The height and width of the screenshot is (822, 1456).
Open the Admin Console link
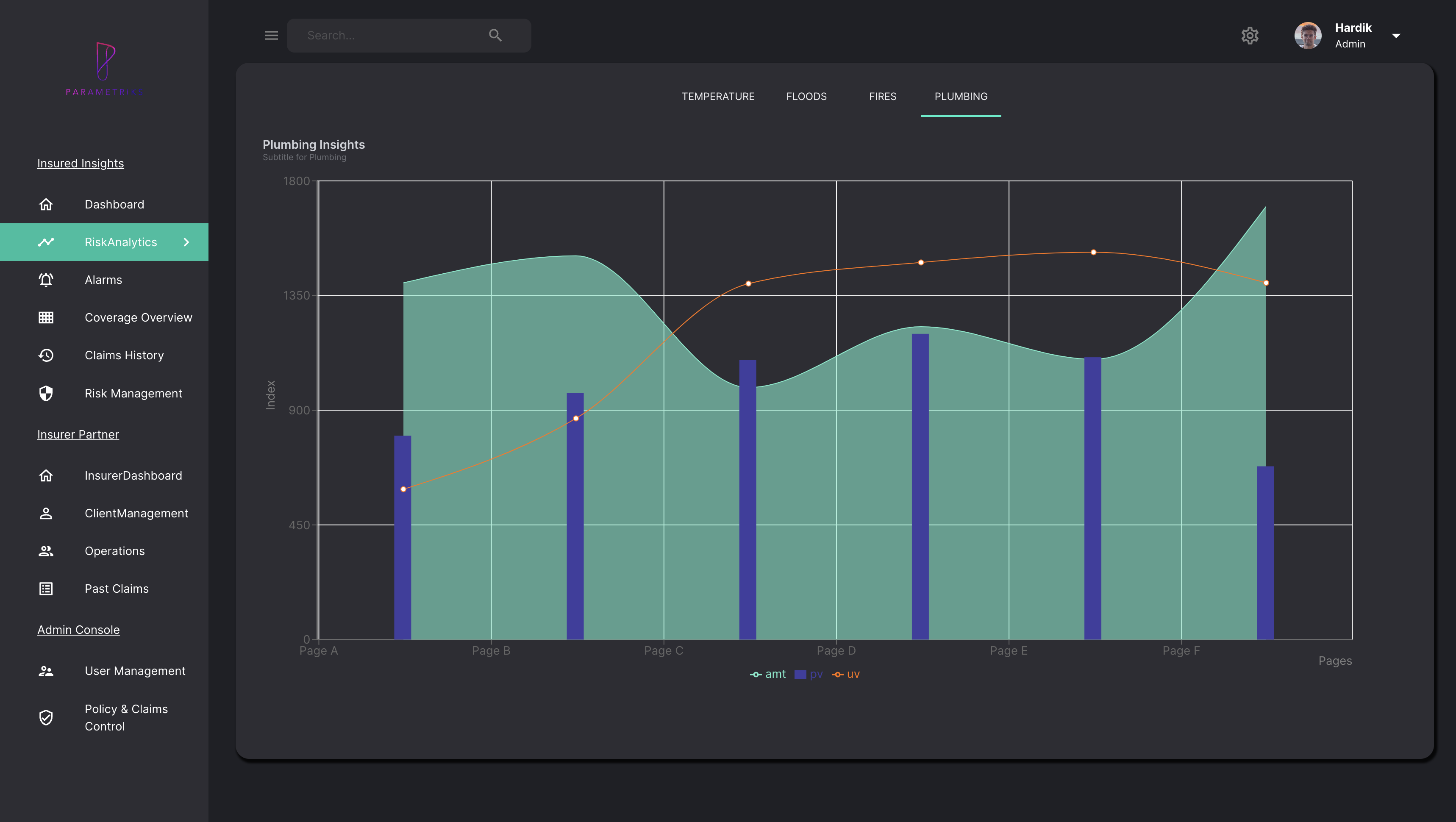tap(78, 630)
